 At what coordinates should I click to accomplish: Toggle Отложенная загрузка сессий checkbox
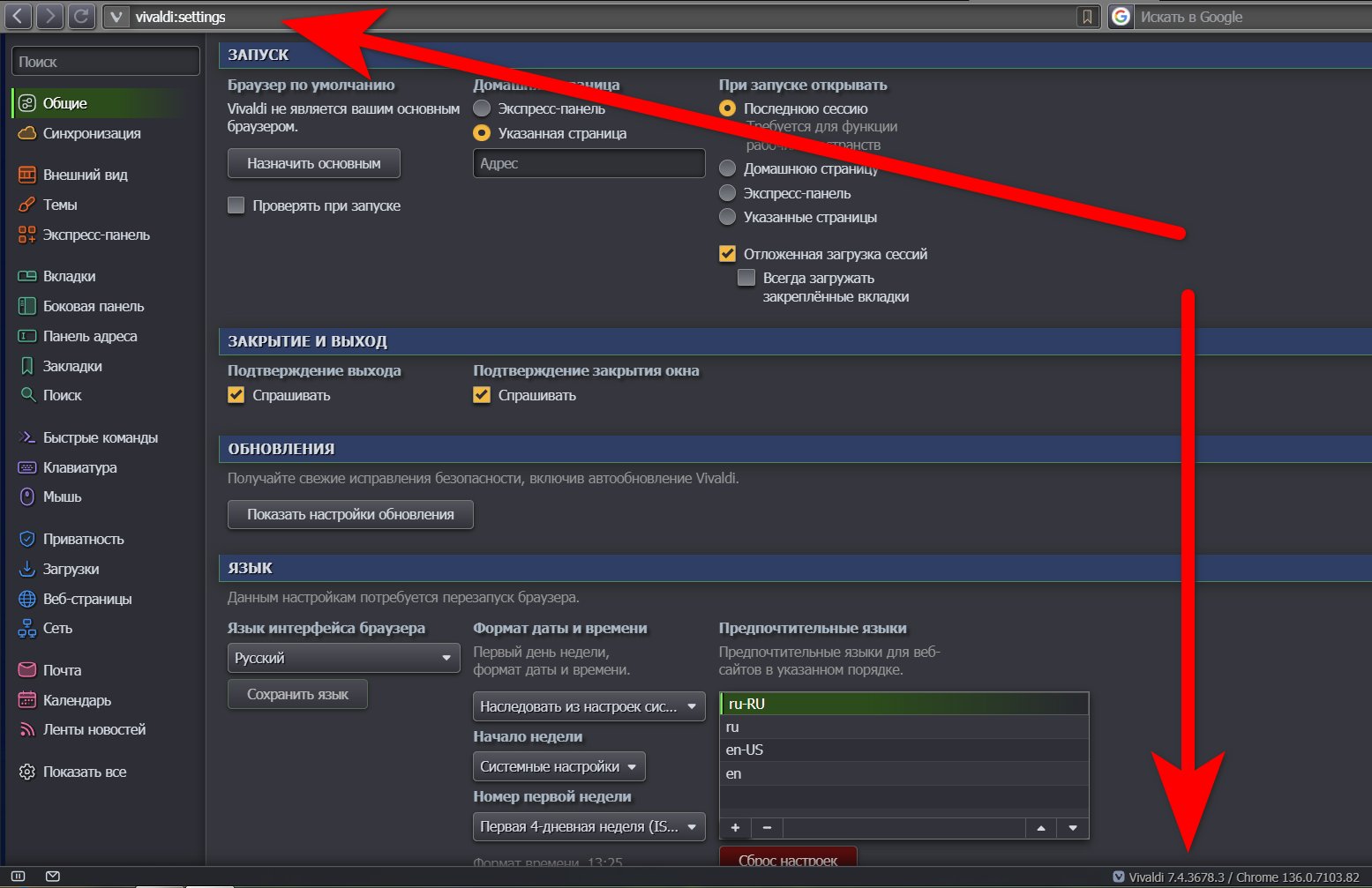coord(727,254)
